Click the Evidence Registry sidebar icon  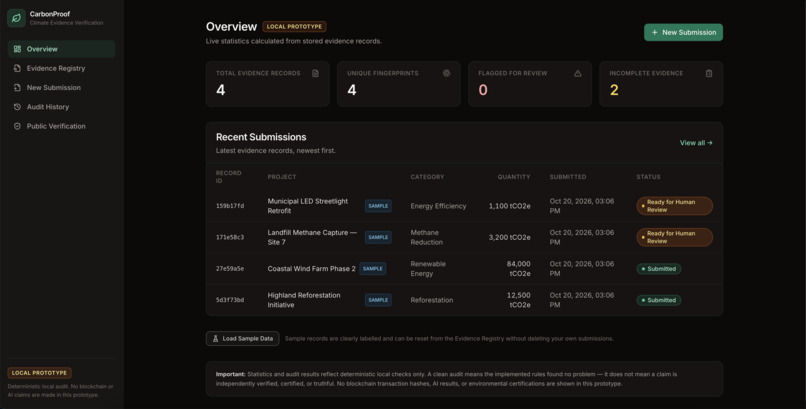[x=17, y=68]
